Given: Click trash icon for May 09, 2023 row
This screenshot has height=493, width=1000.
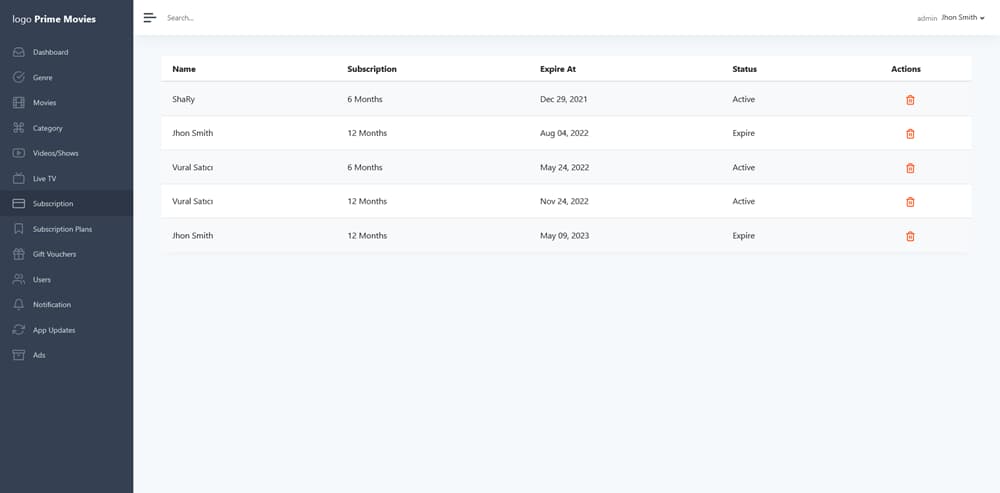Looking at the screenshot, I should [x=910, y=237].
